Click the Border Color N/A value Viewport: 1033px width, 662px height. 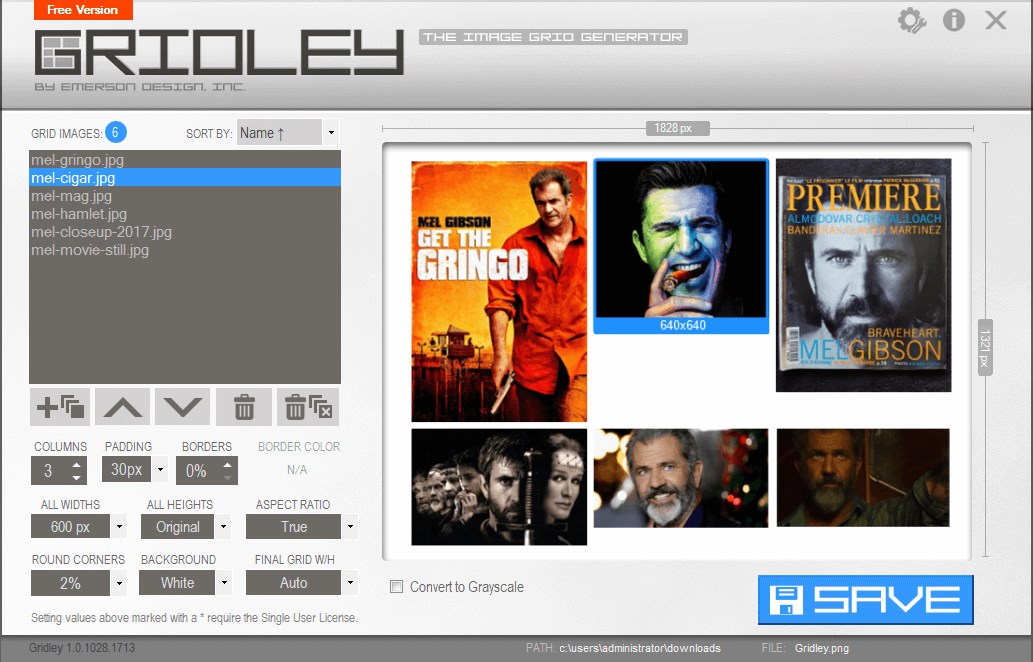tap(297, 470)
